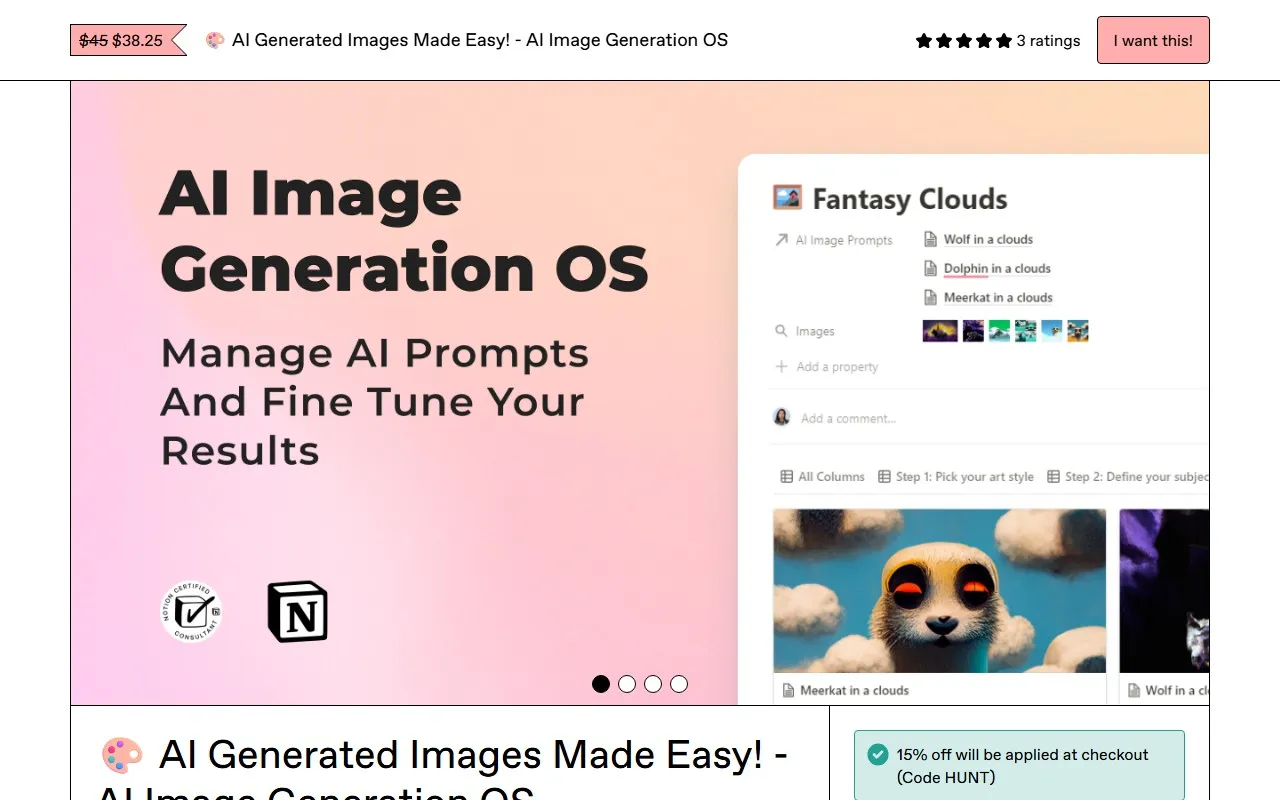Click the Fantasy Clouds page icon
1280x800 pixels.
tap(787, 197)
